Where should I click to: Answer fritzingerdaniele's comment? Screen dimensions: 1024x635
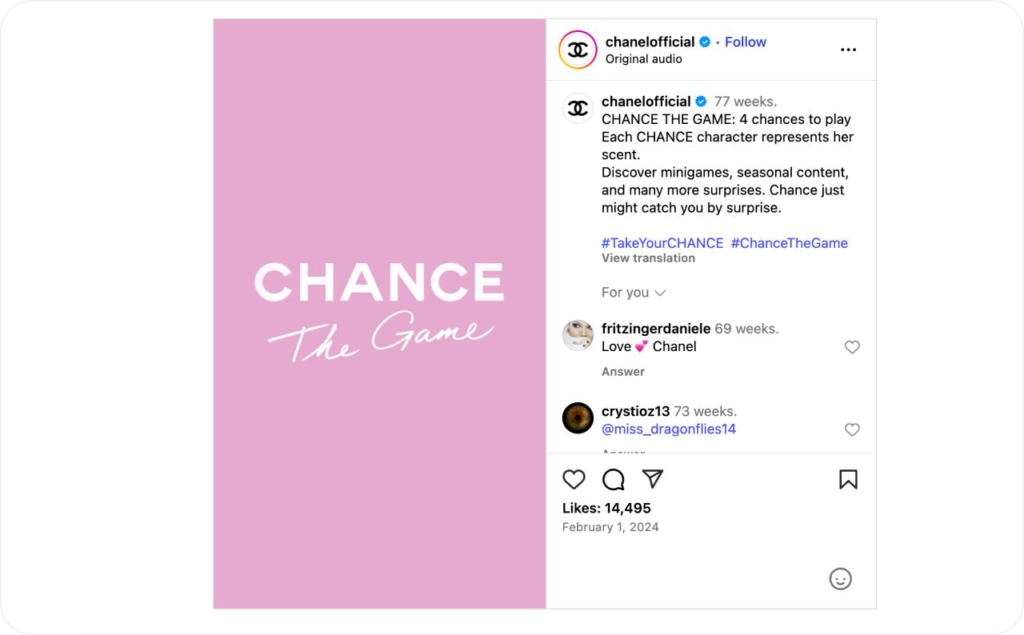point(622,371)
